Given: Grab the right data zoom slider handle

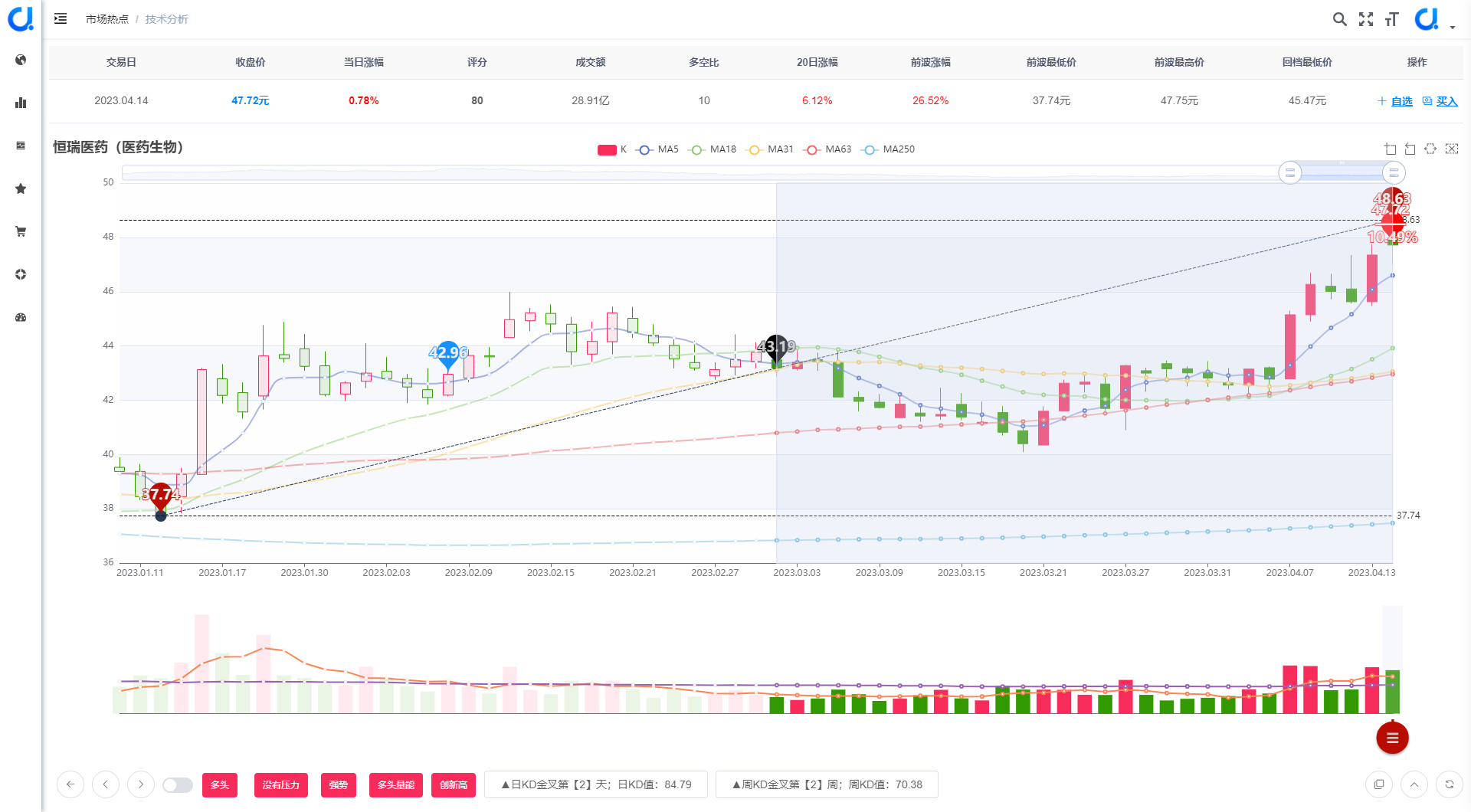Looking at the screenshot, I should click(x=1394, y=173).
